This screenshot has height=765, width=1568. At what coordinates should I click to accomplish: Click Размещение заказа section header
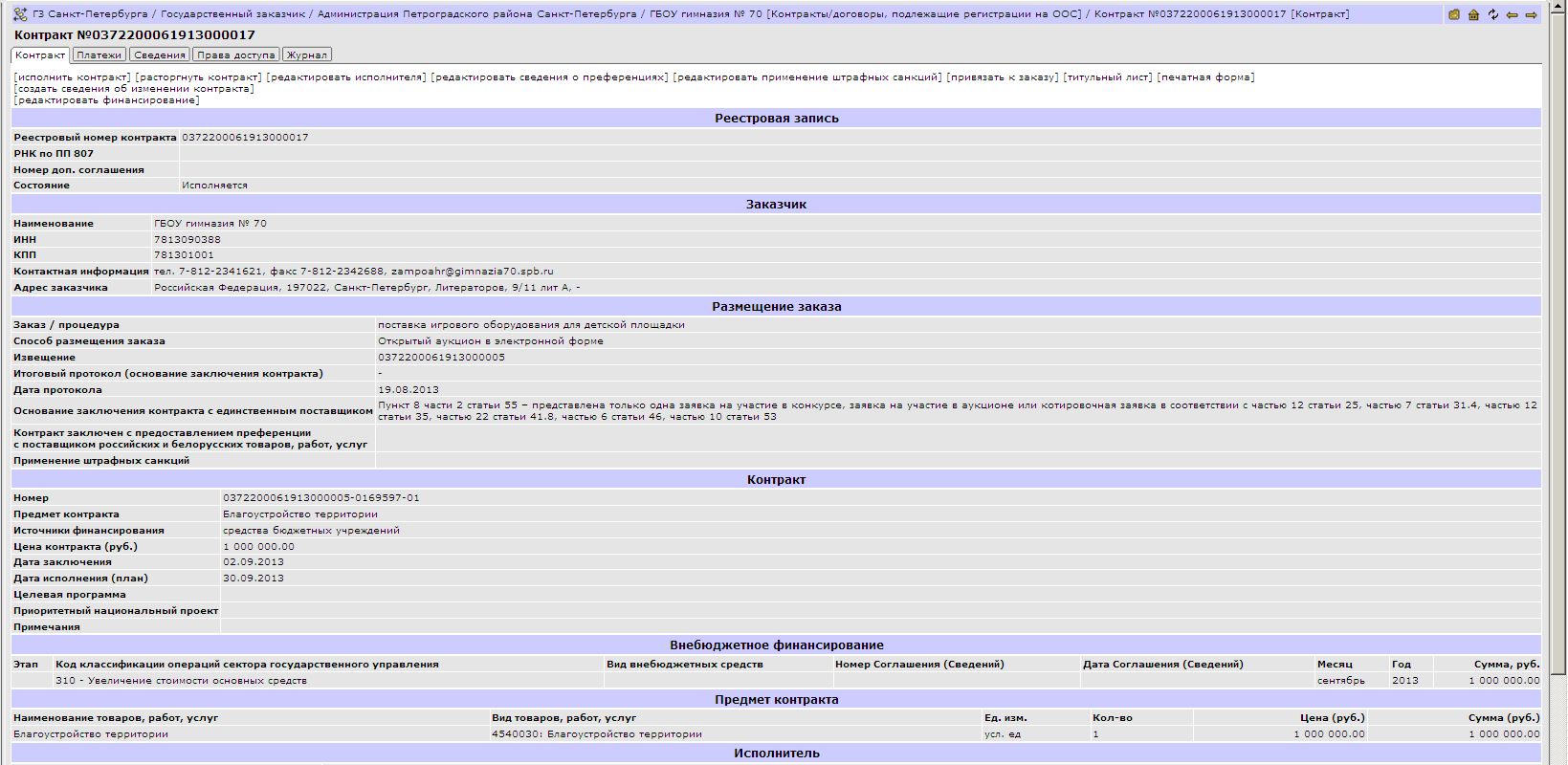pyautogui.click(x=776, y=307)
